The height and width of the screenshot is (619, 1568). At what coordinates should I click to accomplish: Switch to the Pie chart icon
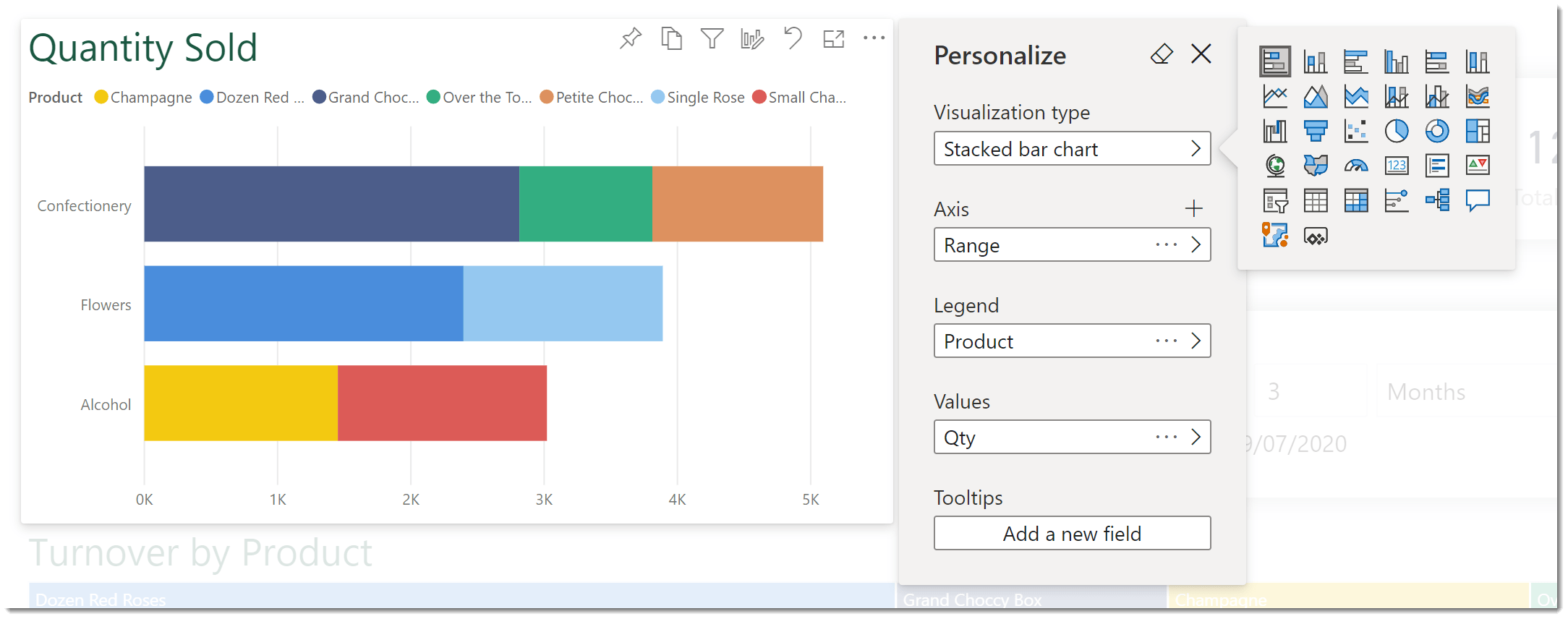click(1397, 131)
